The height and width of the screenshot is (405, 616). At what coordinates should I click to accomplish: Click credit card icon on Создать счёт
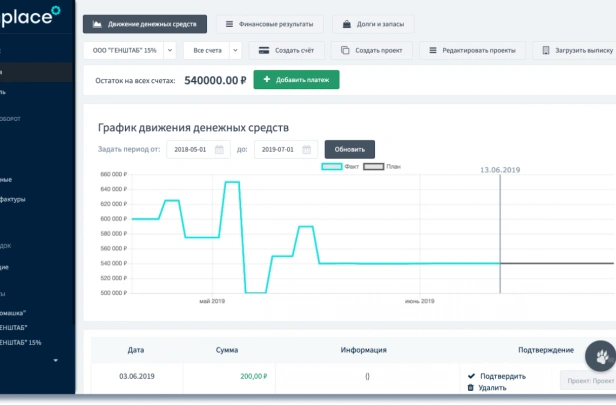pyautogui.click(x=264, y=50)
